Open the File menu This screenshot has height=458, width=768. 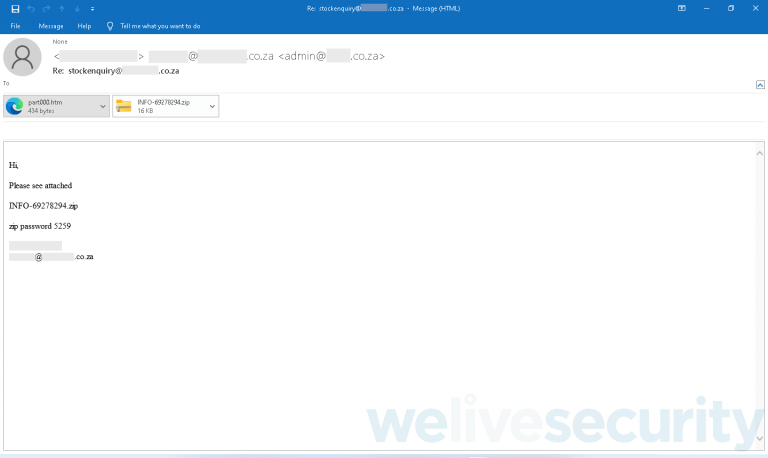point(15,26)
